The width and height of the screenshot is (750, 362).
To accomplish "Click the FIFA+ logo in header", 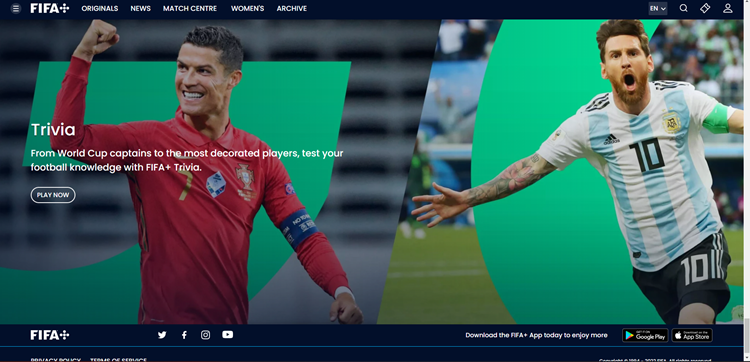I will tap(50, 9).
